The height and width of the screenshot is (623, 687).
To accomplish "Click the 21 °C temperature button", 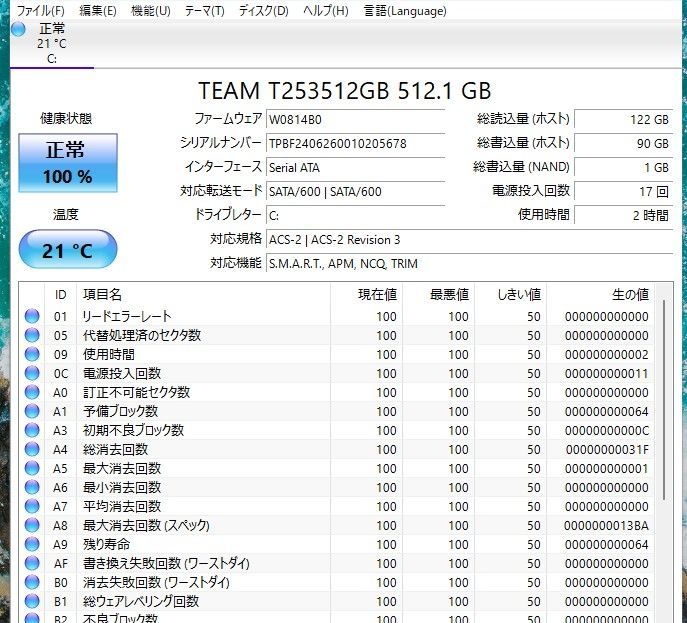I will point(68,249).
